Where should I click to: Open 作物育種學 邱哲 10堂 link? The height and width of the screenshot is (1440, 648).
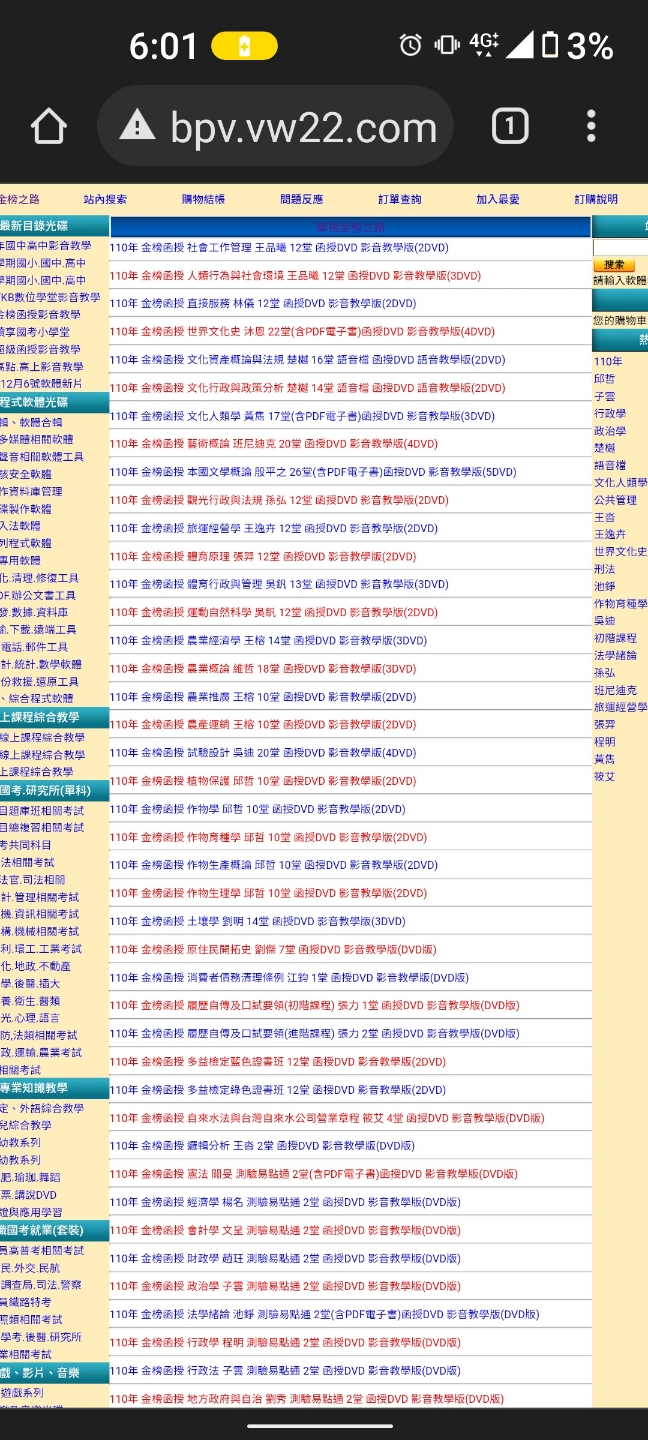(x=268, y=837)
